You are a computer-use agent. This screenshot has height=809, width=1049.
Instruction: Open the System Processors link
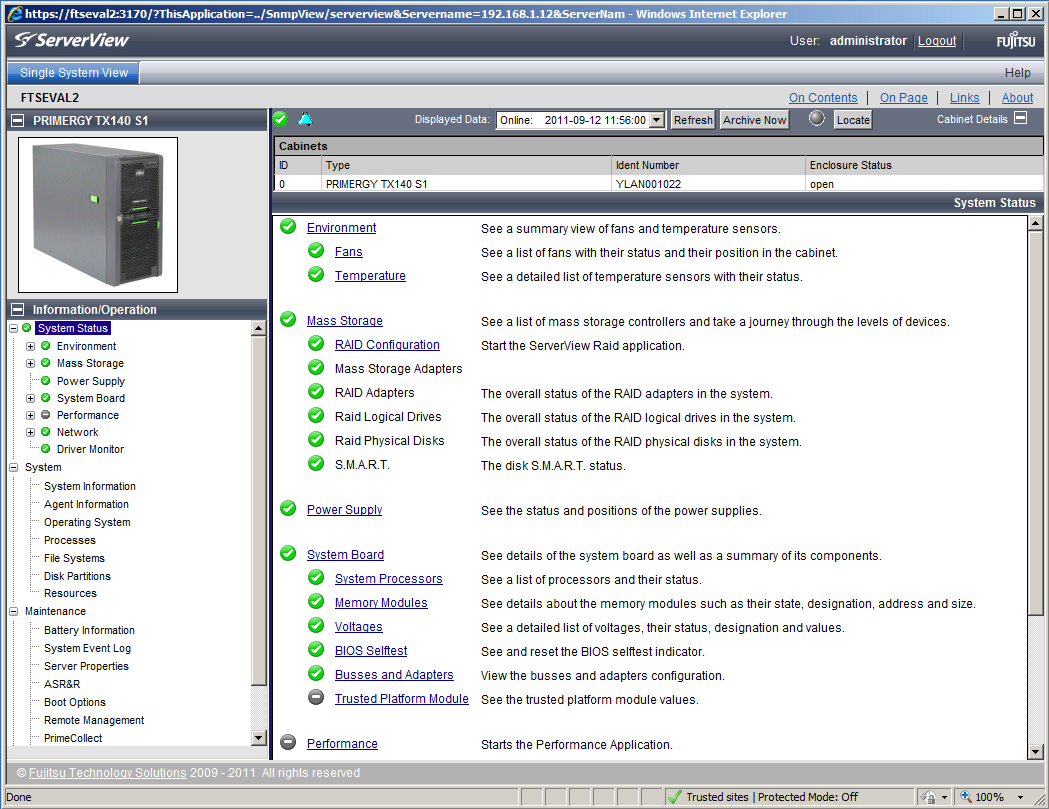coord(388,578)
